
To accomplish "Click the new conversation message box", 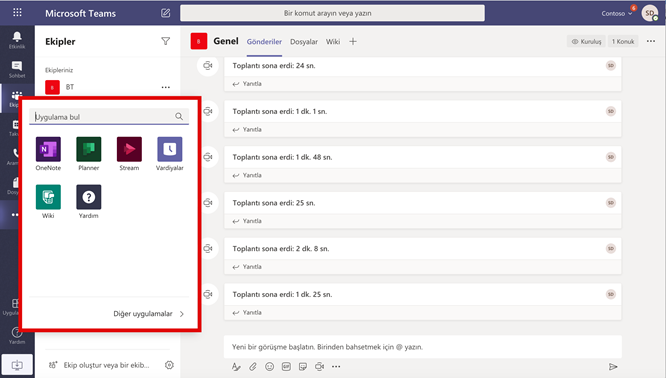I will click(x=423, y=347).
